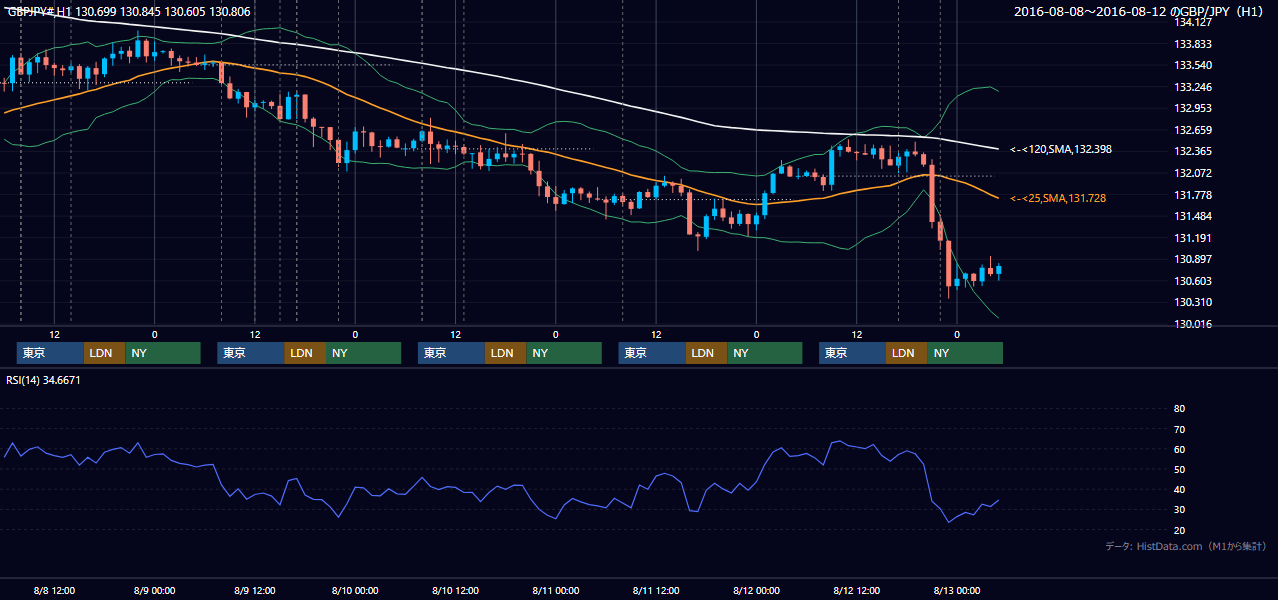Image resolution: width=1278 pixels, height=600 pixels.
Task: Select the 2016-08-08〜2016-08-12 GBP/JPY chart title
Action: coord(1141,12)
